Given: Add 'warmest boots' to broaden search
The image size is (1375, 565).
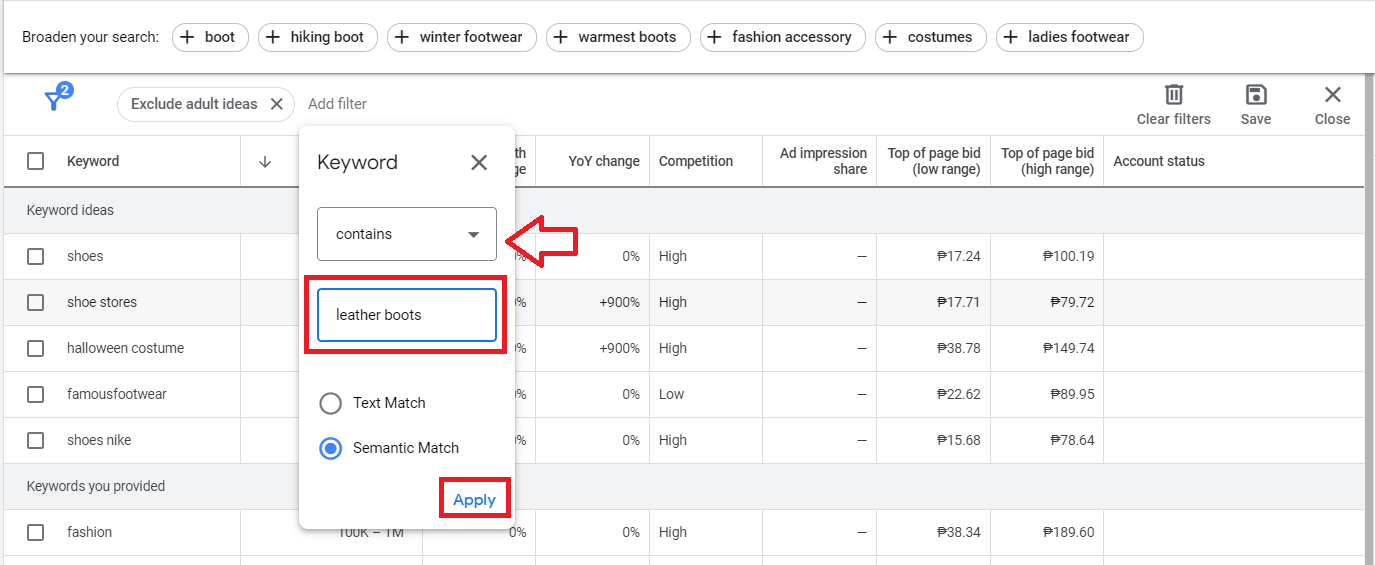Looking at the screenshot, I should (x=618, y=37).
